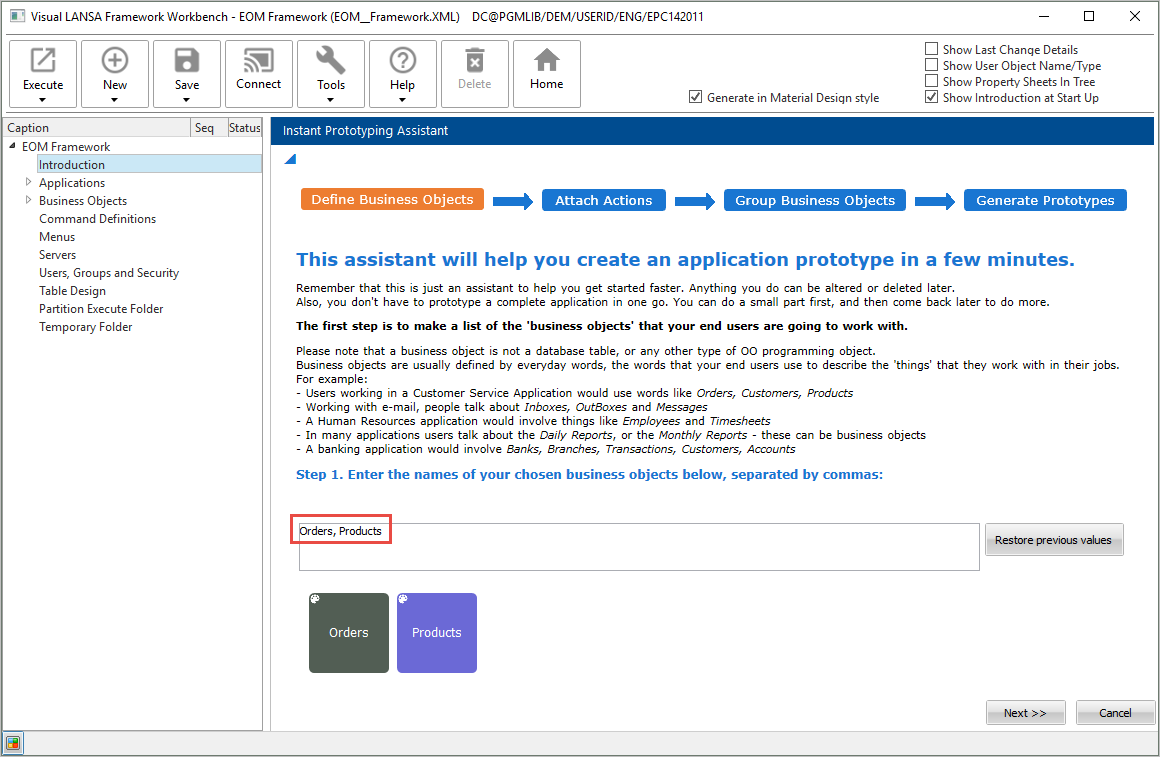Select Command Definitions in the tree
Image resolution: width=1160 pixels, height=757 pixels.
(98, 218)
